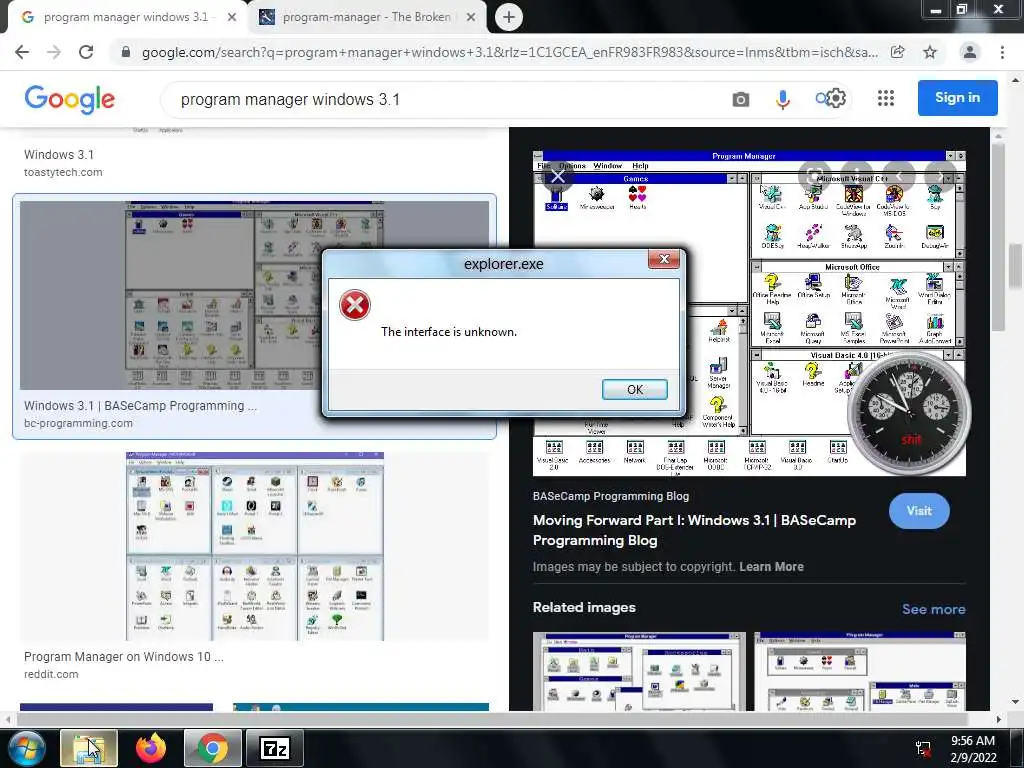Click the taskbar clock showing 9:56 AM

pyautogui.click(x=973, y=748)
